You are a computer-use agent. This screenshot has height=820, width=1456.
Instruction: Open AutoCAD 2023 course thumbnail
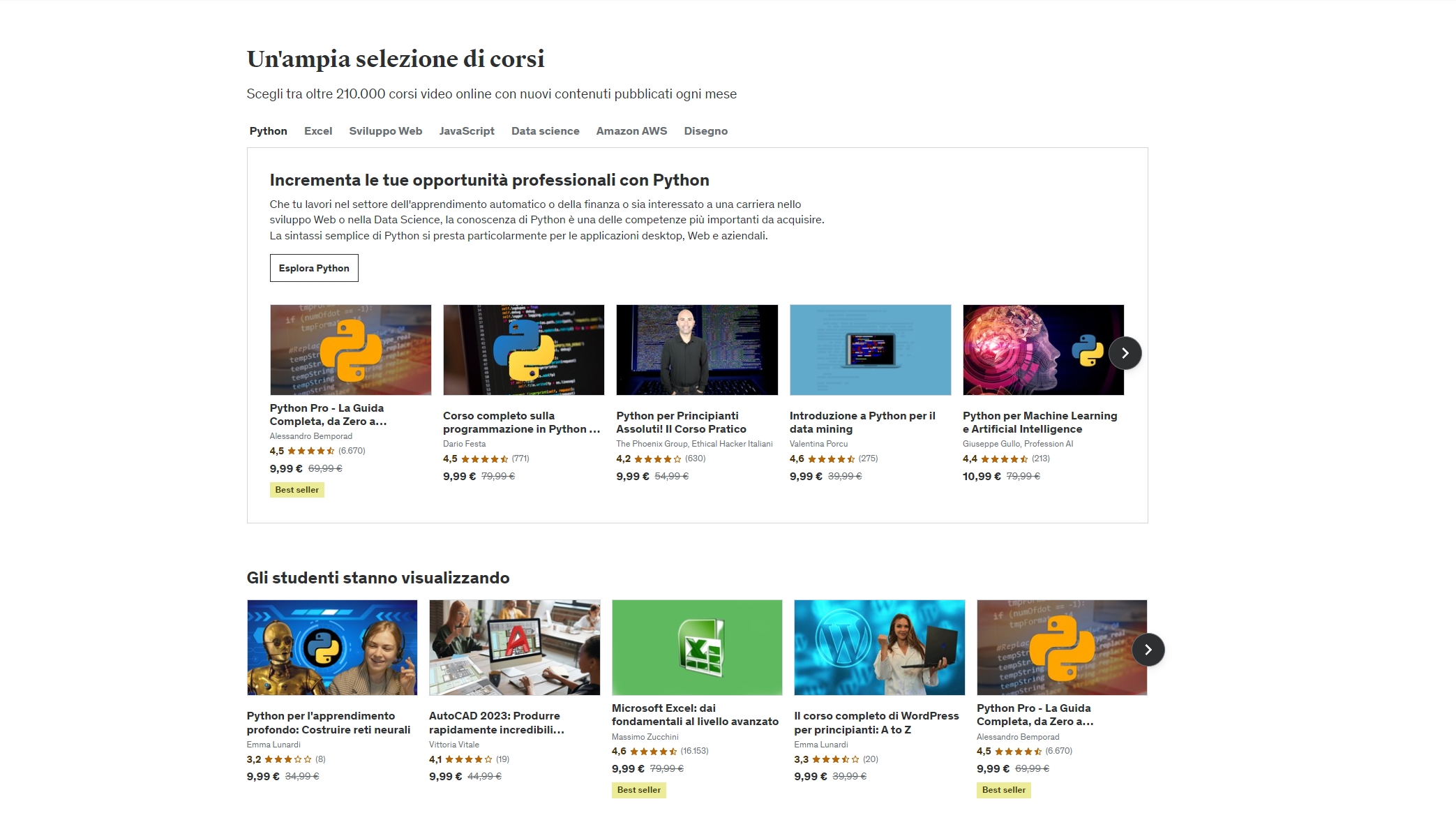[x=514, y=648]
